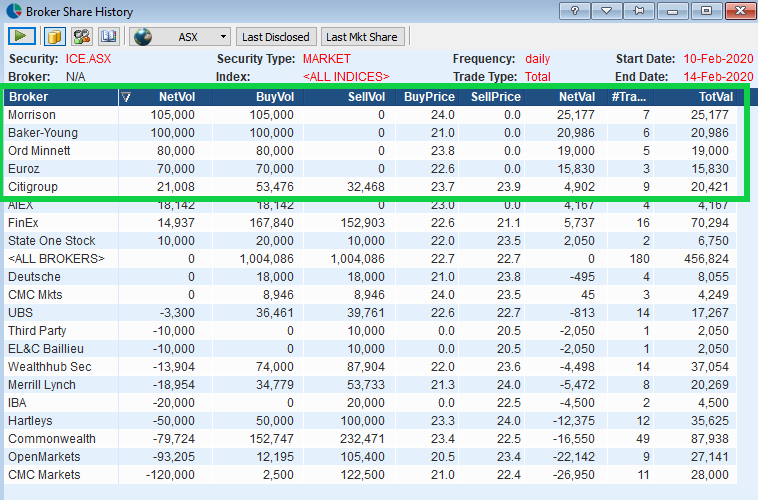Select the IBA broker name
This screenshot has height=500, width=758.
tap(17, 403)
